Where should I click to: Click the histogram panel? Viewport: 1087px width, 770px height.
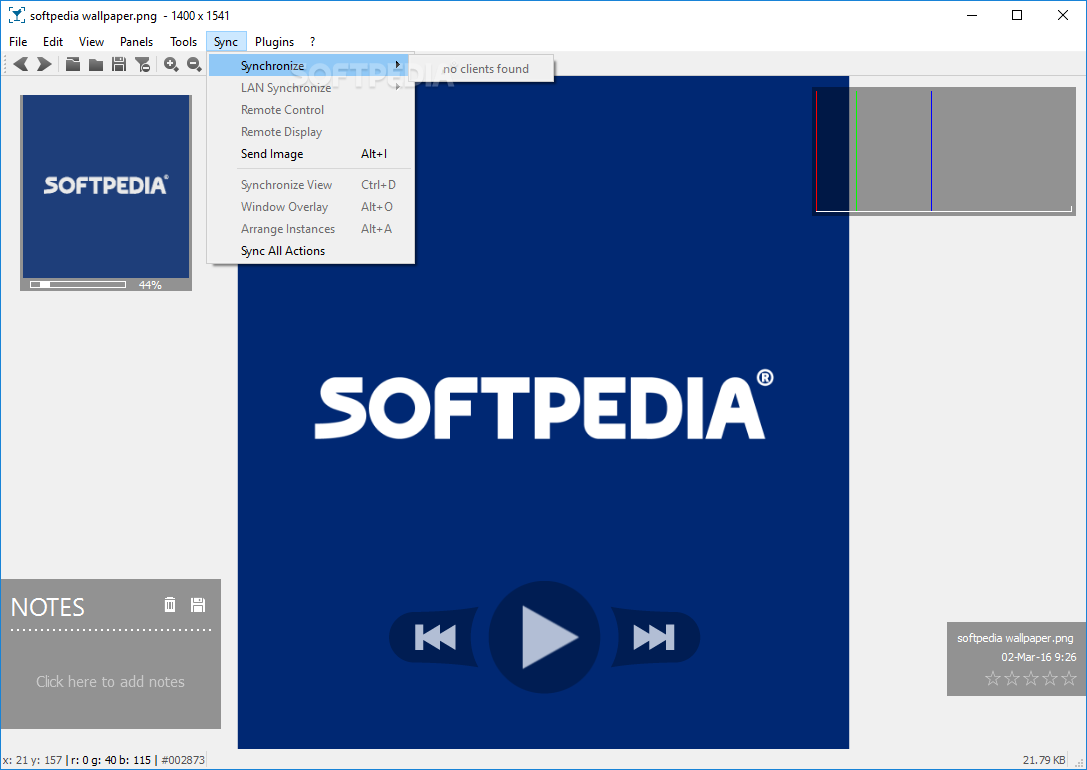point(944,151)
